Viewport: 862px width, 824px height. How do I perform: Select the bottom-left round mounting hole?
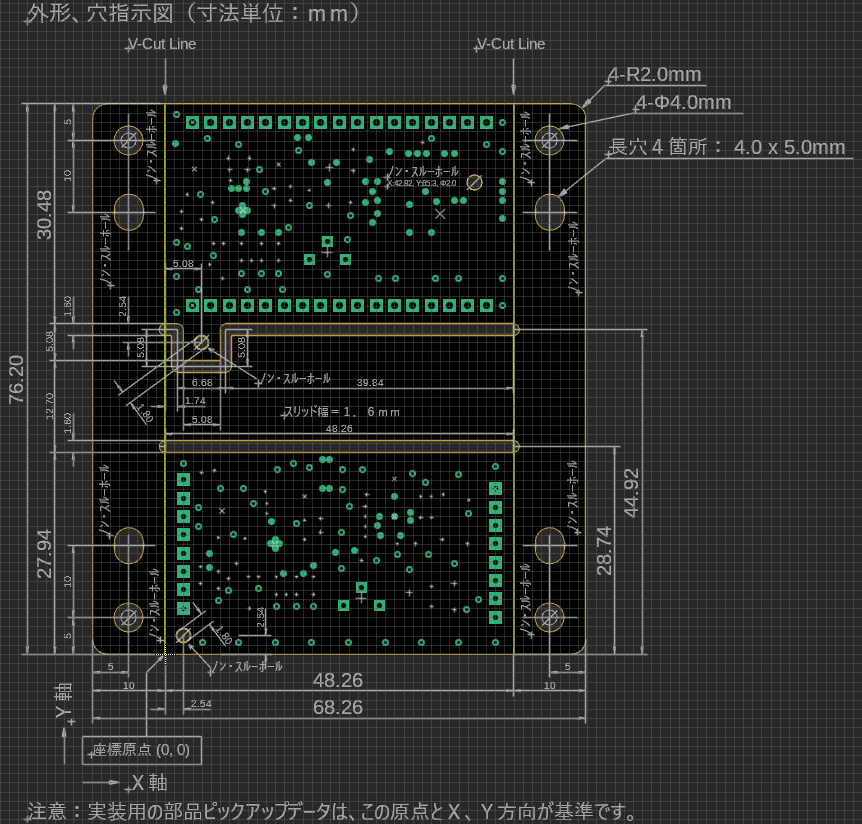129,615
